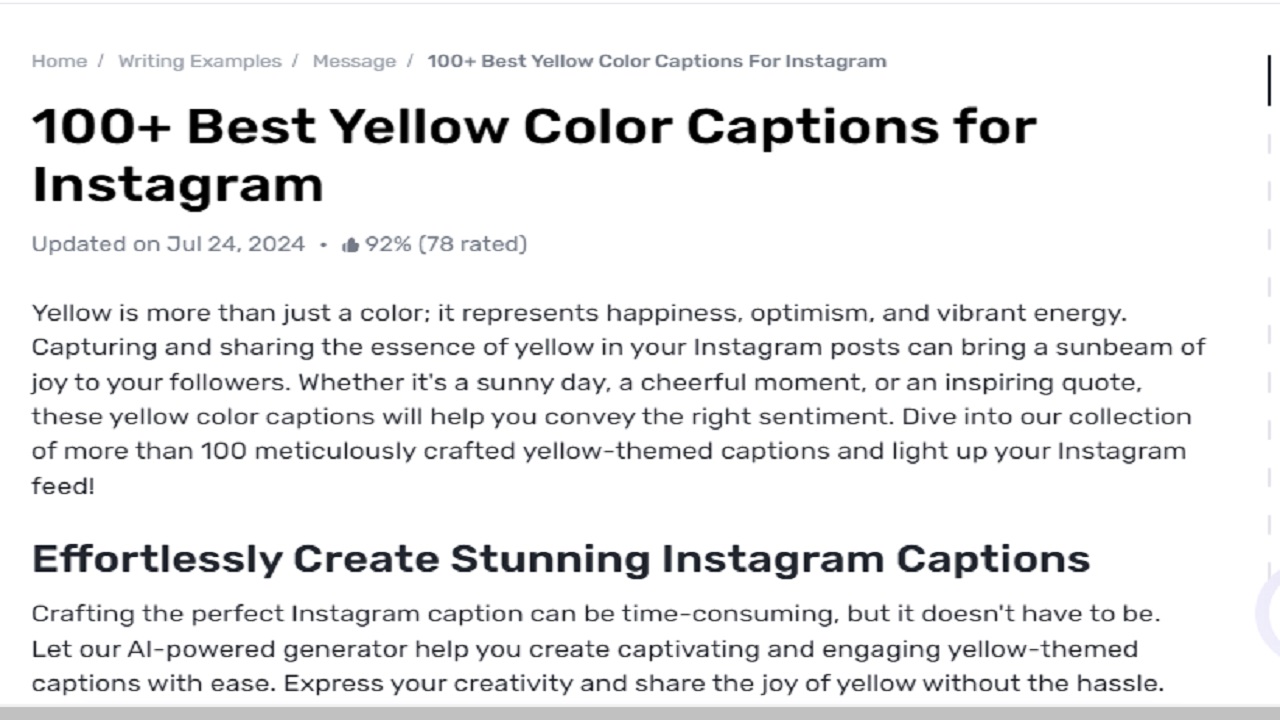The width and height of the screenshot is (1280, 720).
Task: Click the first breadcrumb slash separator
Action: pyautogui.click(x=99, y=61)
